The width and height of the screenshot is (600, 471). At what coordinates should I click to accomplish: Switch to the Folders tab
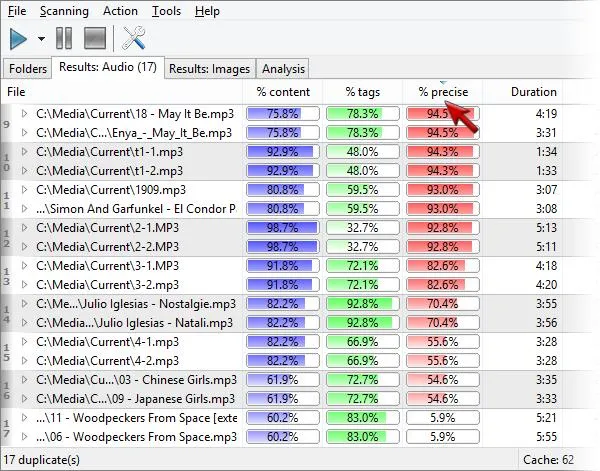(x=28, y=69)
